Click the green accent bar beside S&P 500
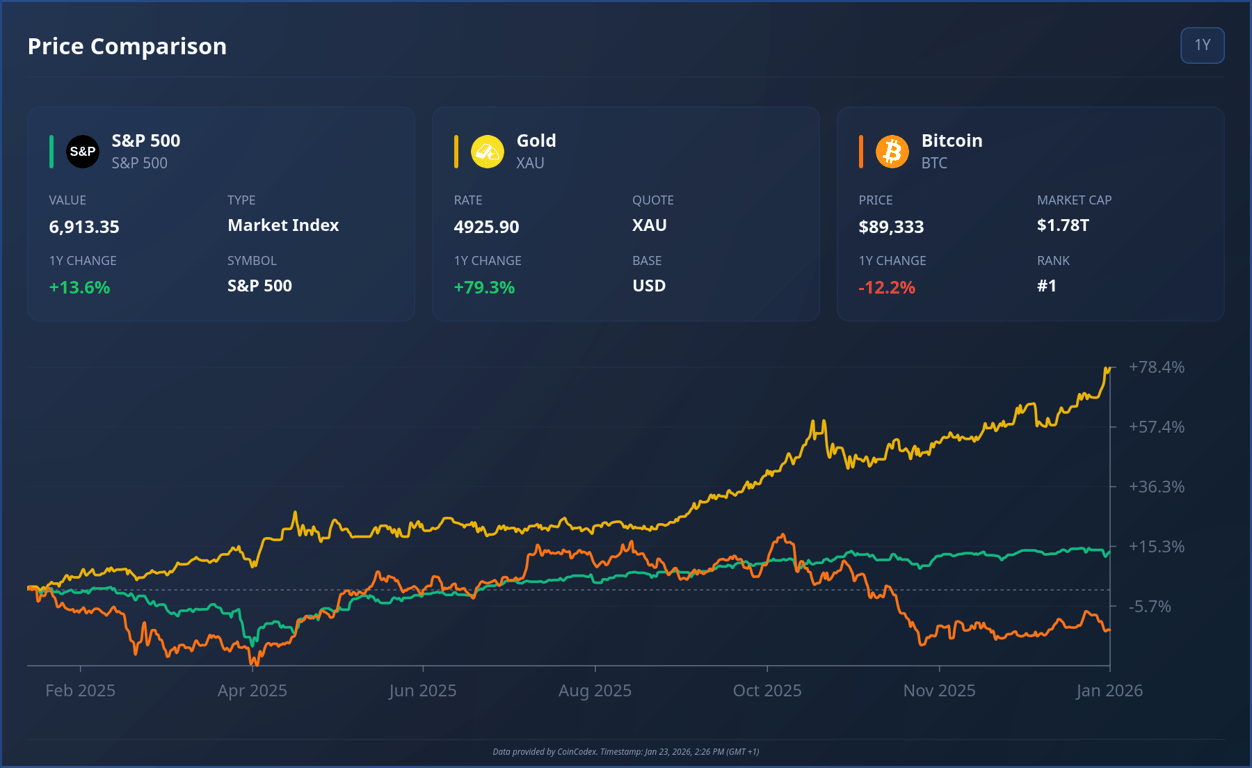 tap(51, 151)
